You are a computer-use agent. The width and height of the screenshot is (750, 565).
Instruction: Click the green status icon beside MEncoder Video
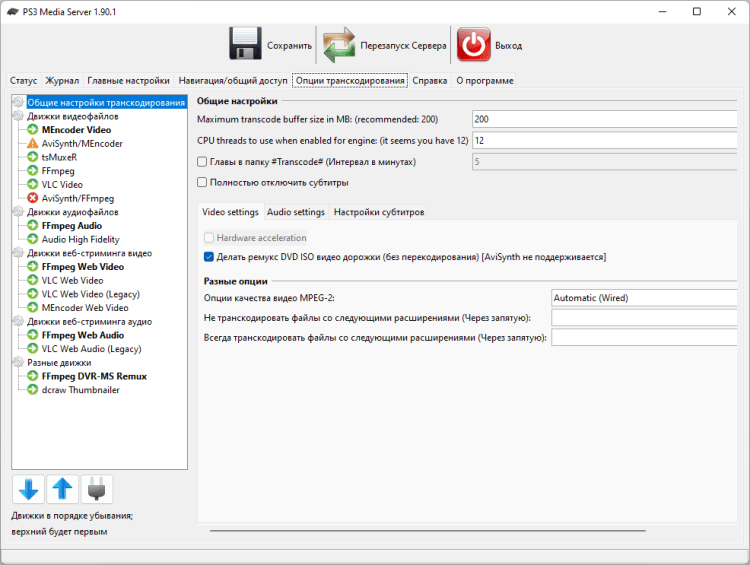click(x=33, y=130)
